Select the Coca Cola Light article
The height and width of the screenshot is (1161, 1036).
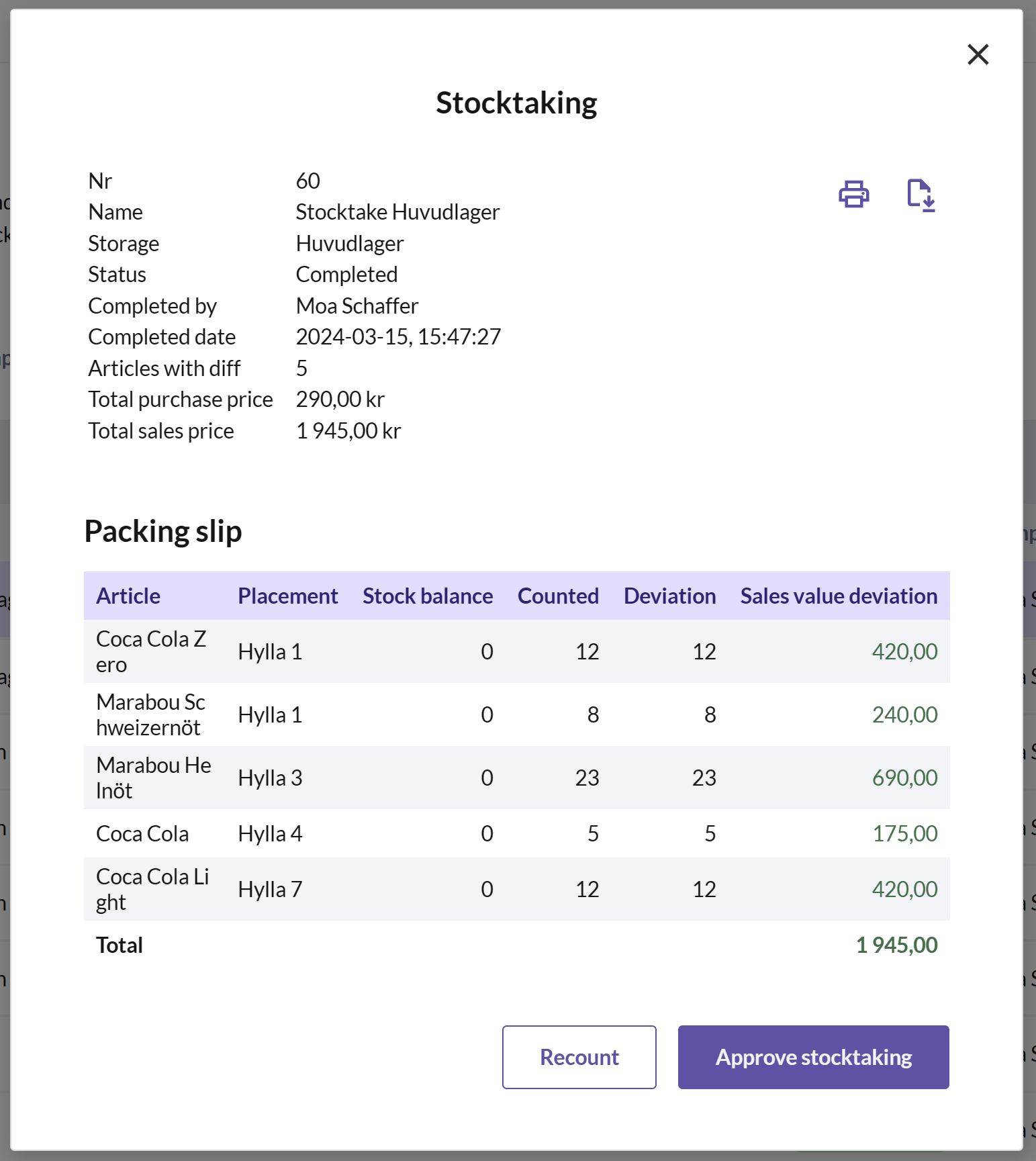point(152,889)
